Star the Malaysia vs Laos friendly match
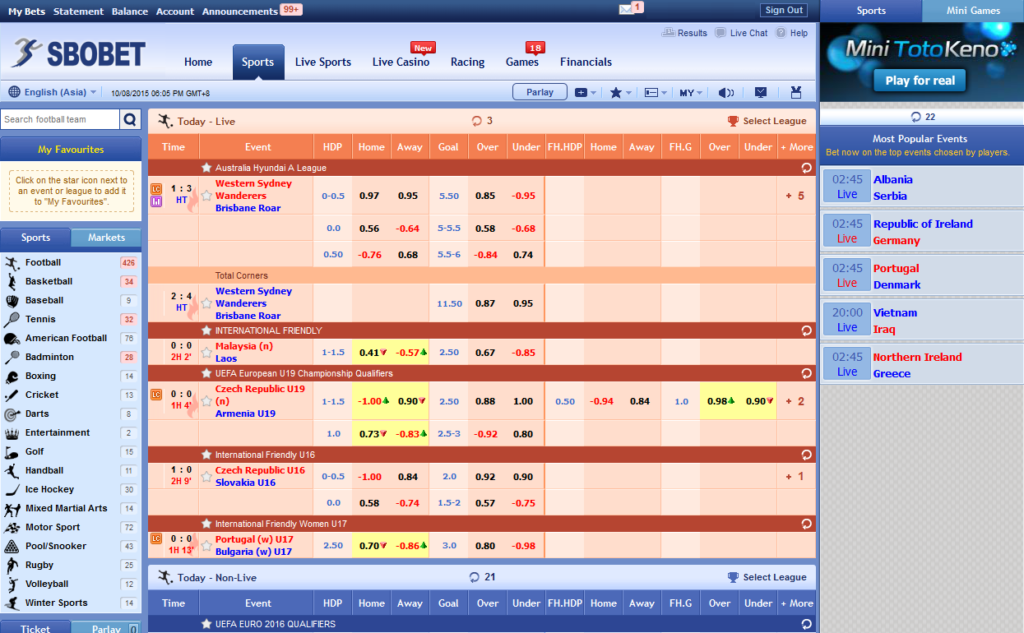Screen dimensions: 1024x633 [x=205, y=352]
